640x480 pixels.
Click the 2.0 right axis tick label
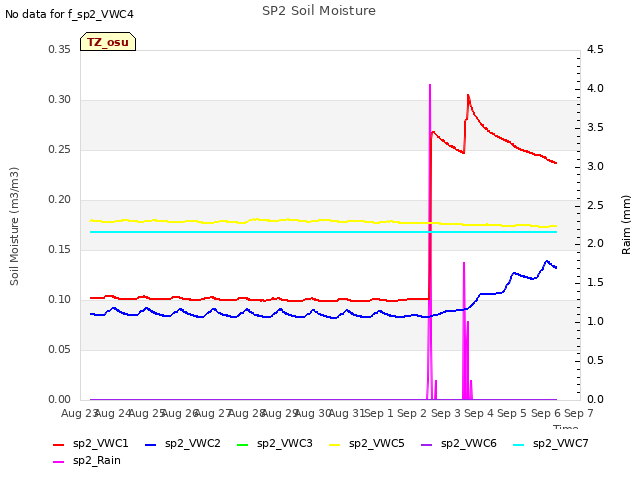tap(595, 244)
